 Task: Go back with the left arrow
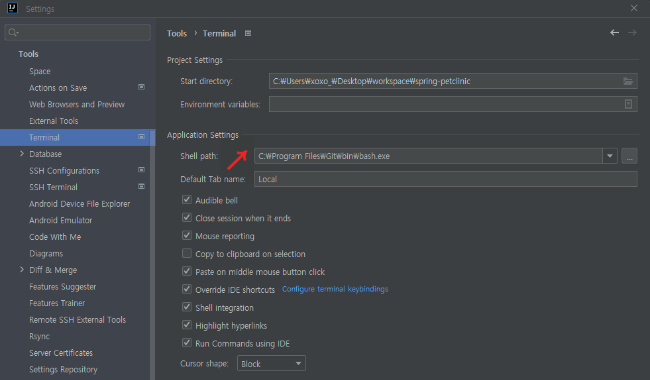[x=614, y=32]
